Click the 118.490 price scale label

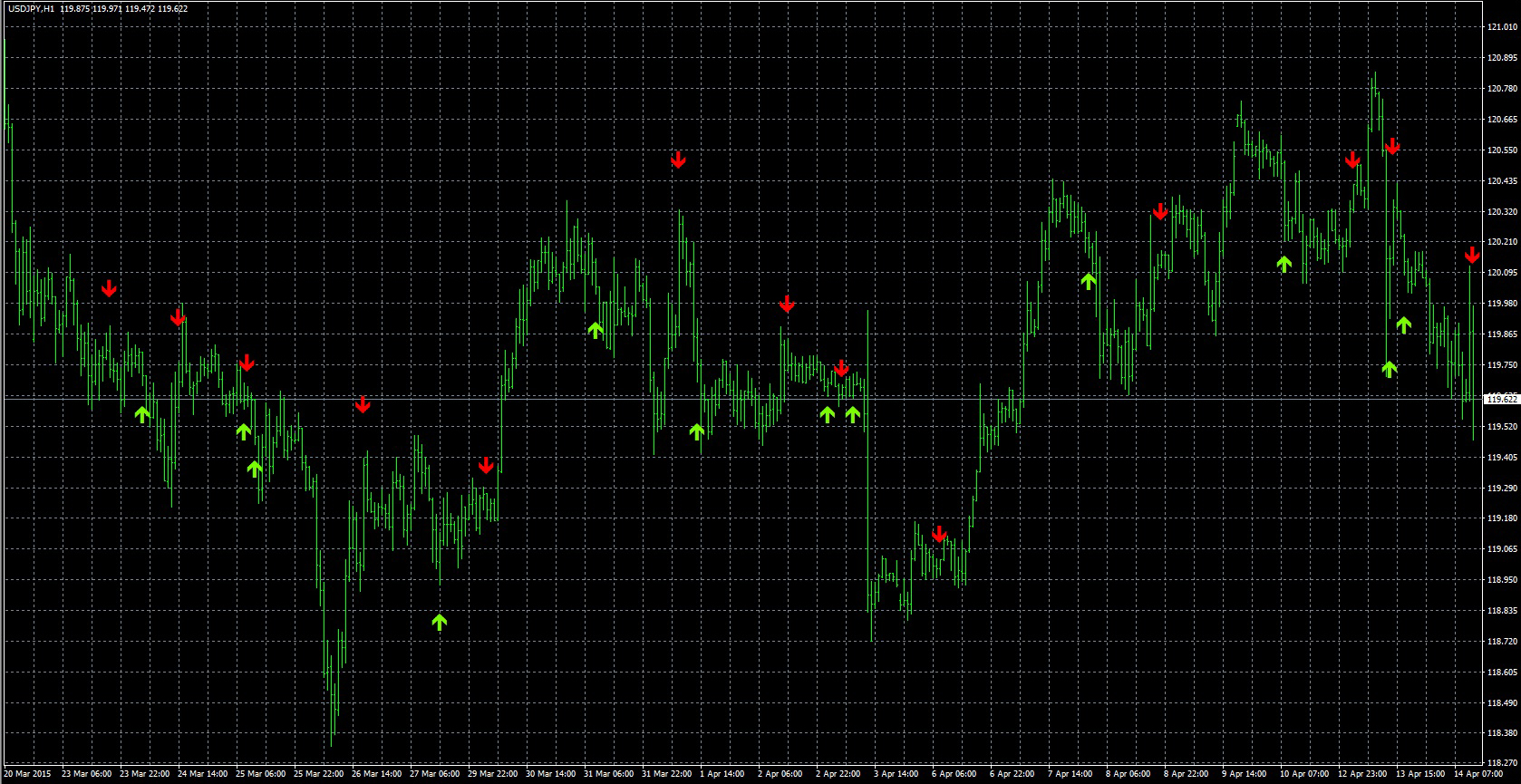pyautogui.click(x=1502, y=703)
